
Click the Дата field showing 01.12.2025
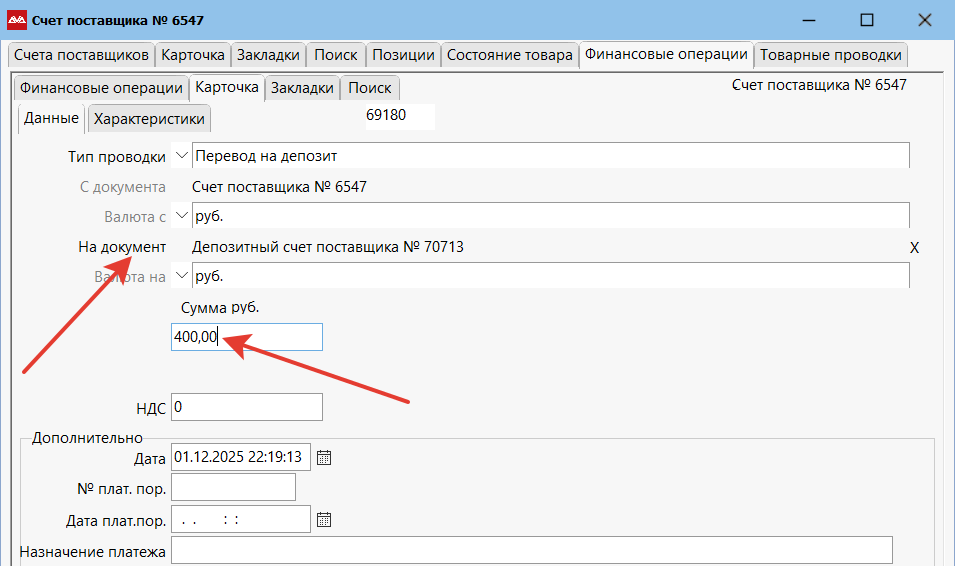tap(241, 458)
